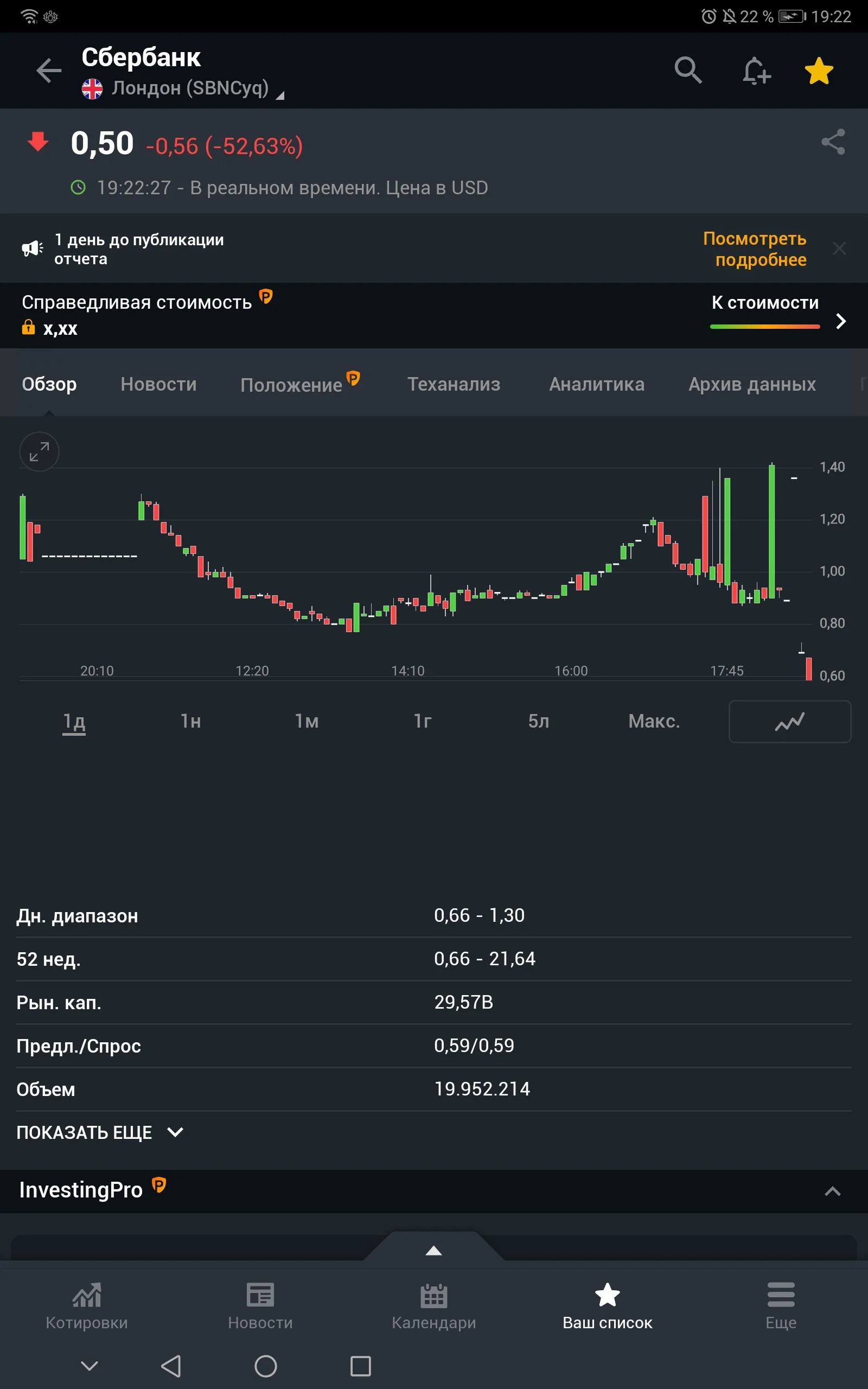Toggle the gold watchlist star
Image resolution: width=868 pixels, height=1389 pixels.
click(x=819, y=71)
